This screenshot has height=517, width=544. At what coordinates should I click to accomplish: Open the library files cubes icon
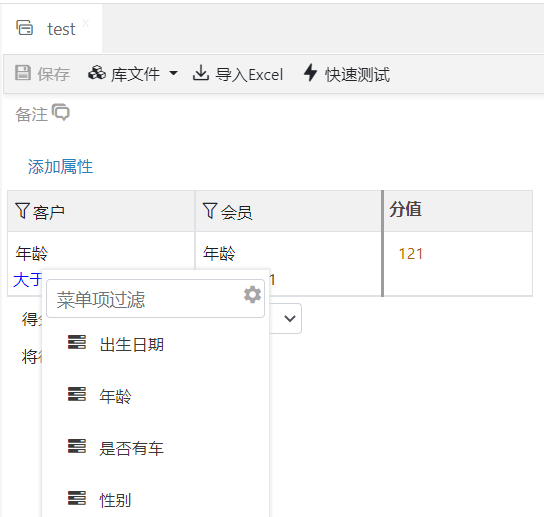[97, 73]
